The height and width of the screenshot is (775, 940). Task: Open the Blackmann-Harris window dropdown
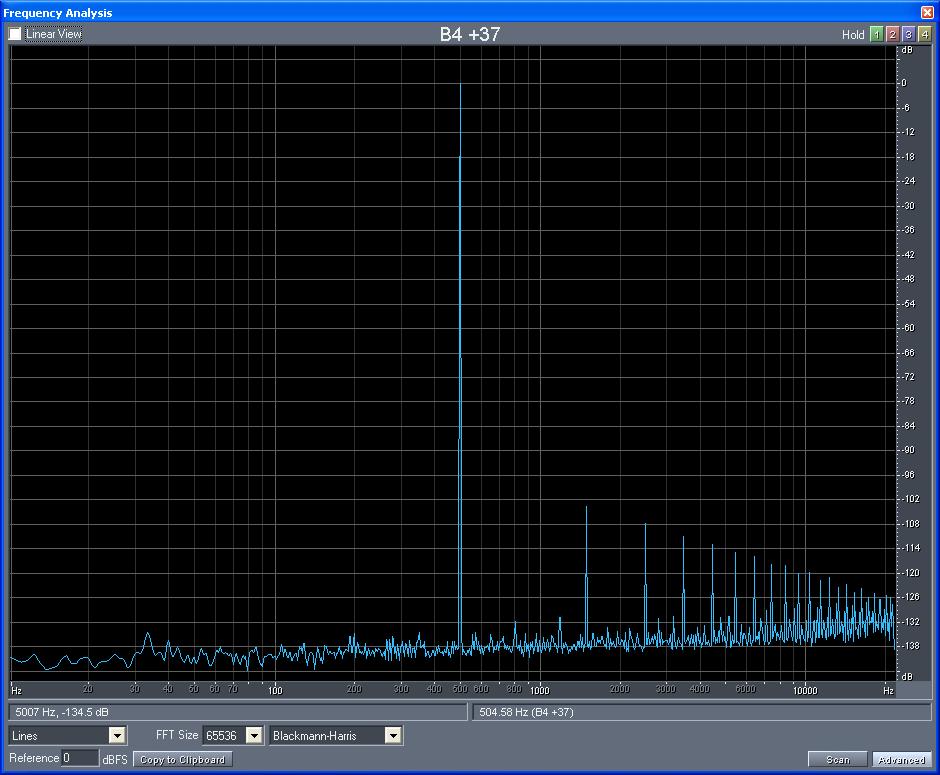tap(393, 735)
